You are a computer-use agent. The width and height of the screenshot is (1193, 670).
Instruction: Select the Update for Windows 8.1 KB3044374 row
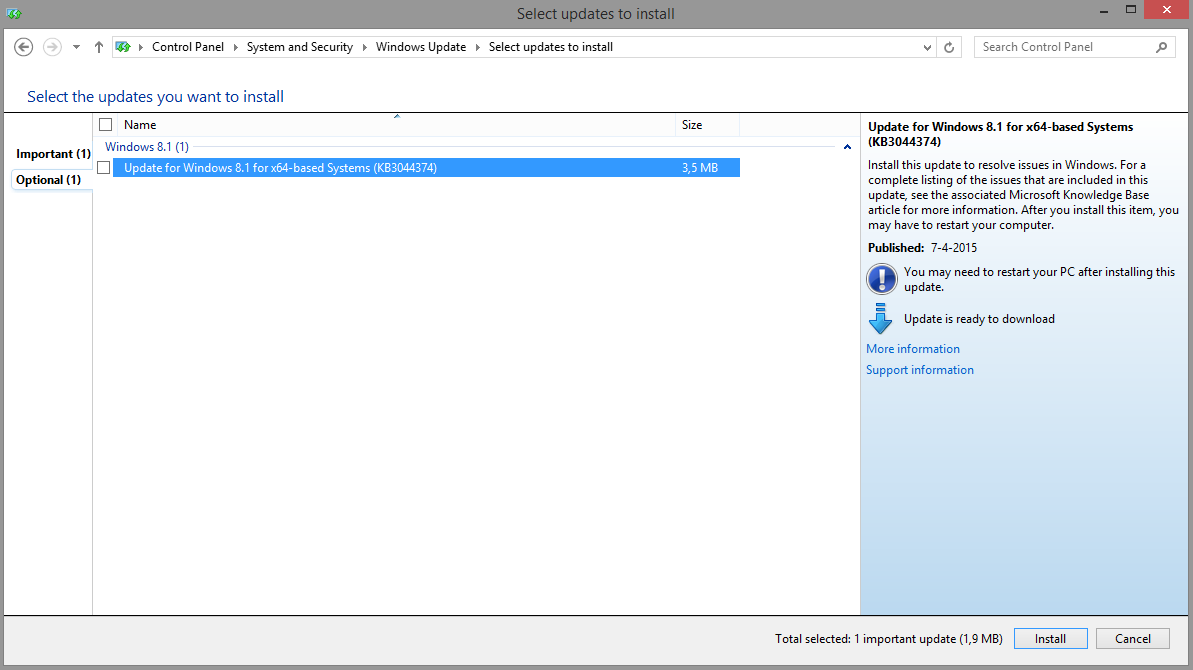426,167
